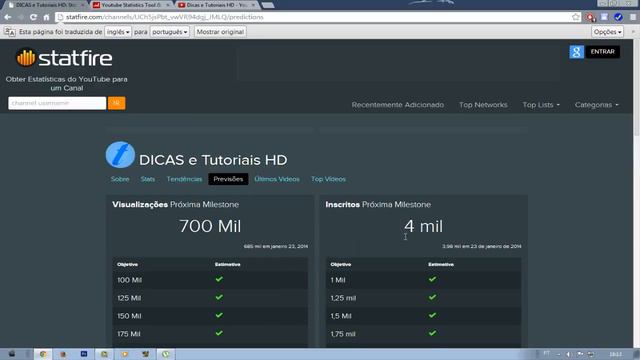Click the statfire logo

(x=64, y=58)
